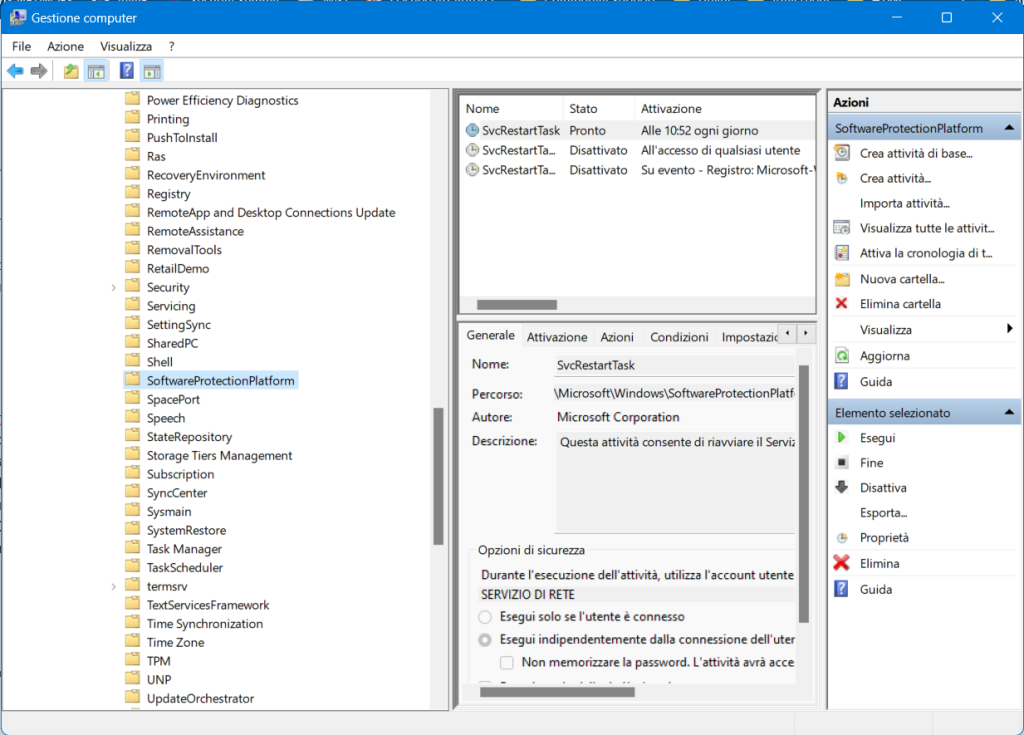The height and width of the screenshot is (735, 1024).
Task: Click the Back arrow toolbar icon
Action: pos(15,71)
